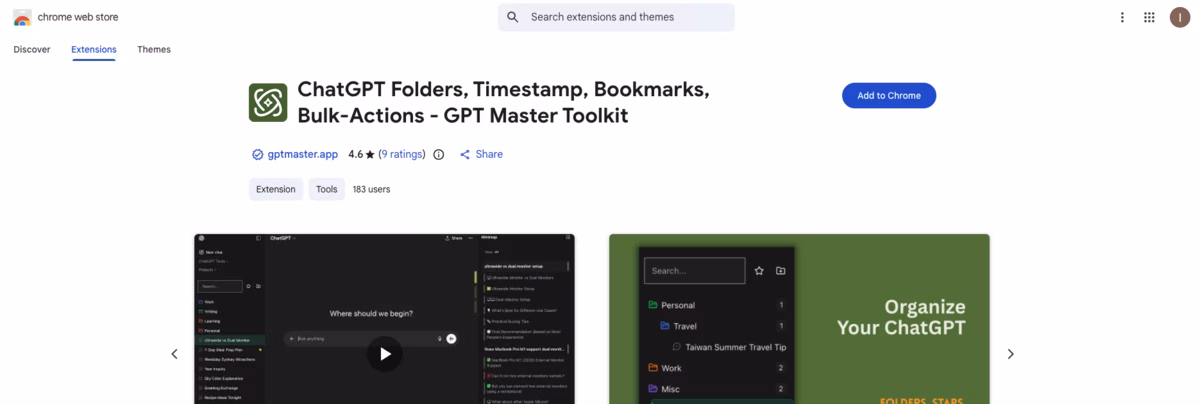The width and height of the screenshot is (1200, 404).
Task: Click the GPT Master Toolkit extension logo
Action: (268, 102)
